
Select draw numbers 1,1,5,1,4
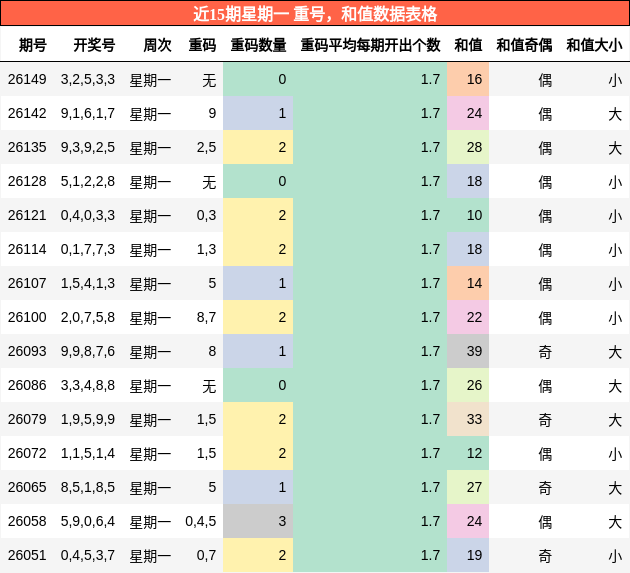pos(88,453)
